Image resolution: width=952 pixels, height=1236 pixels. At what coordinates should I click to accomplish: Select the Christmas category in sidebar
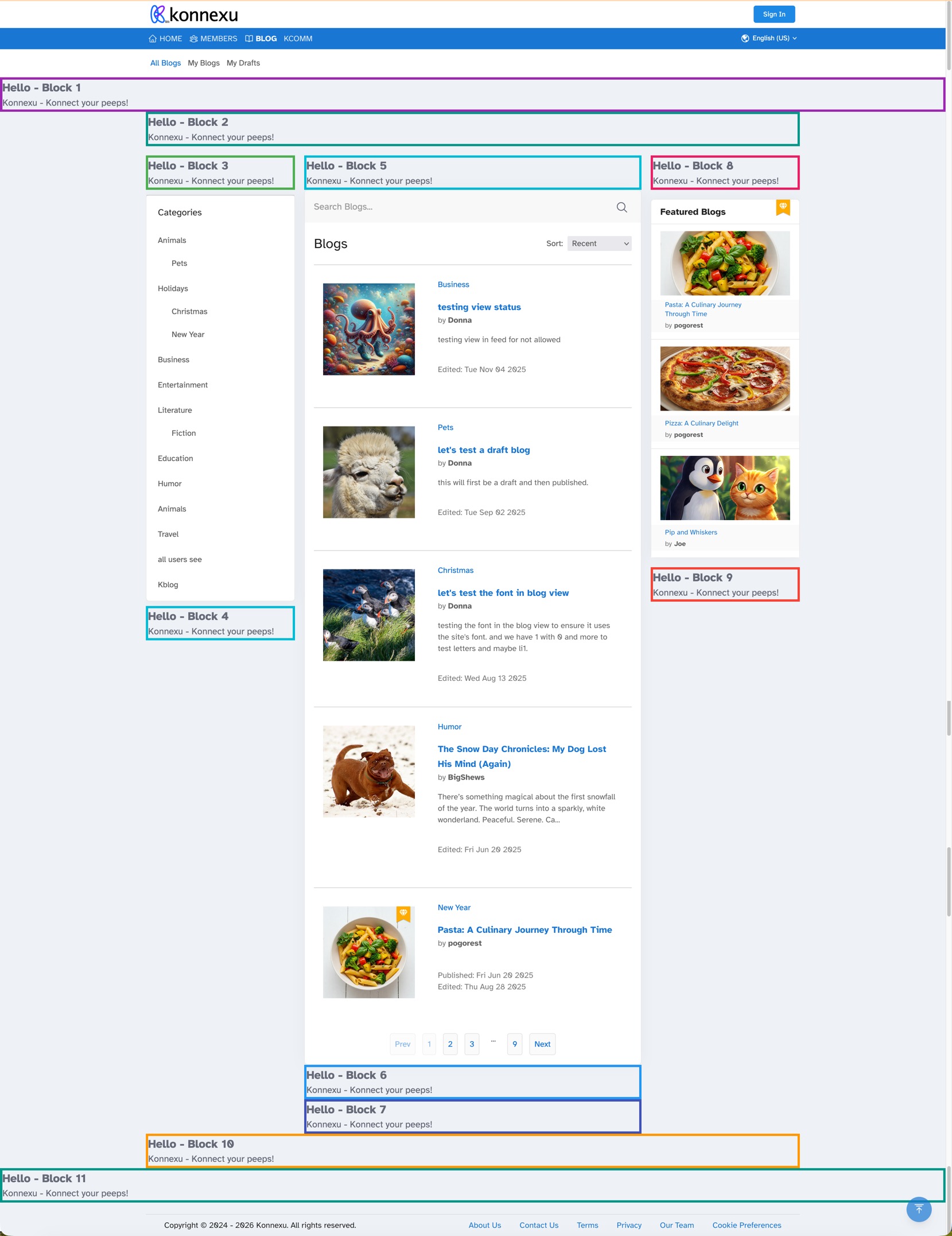[x=189, y=312]
